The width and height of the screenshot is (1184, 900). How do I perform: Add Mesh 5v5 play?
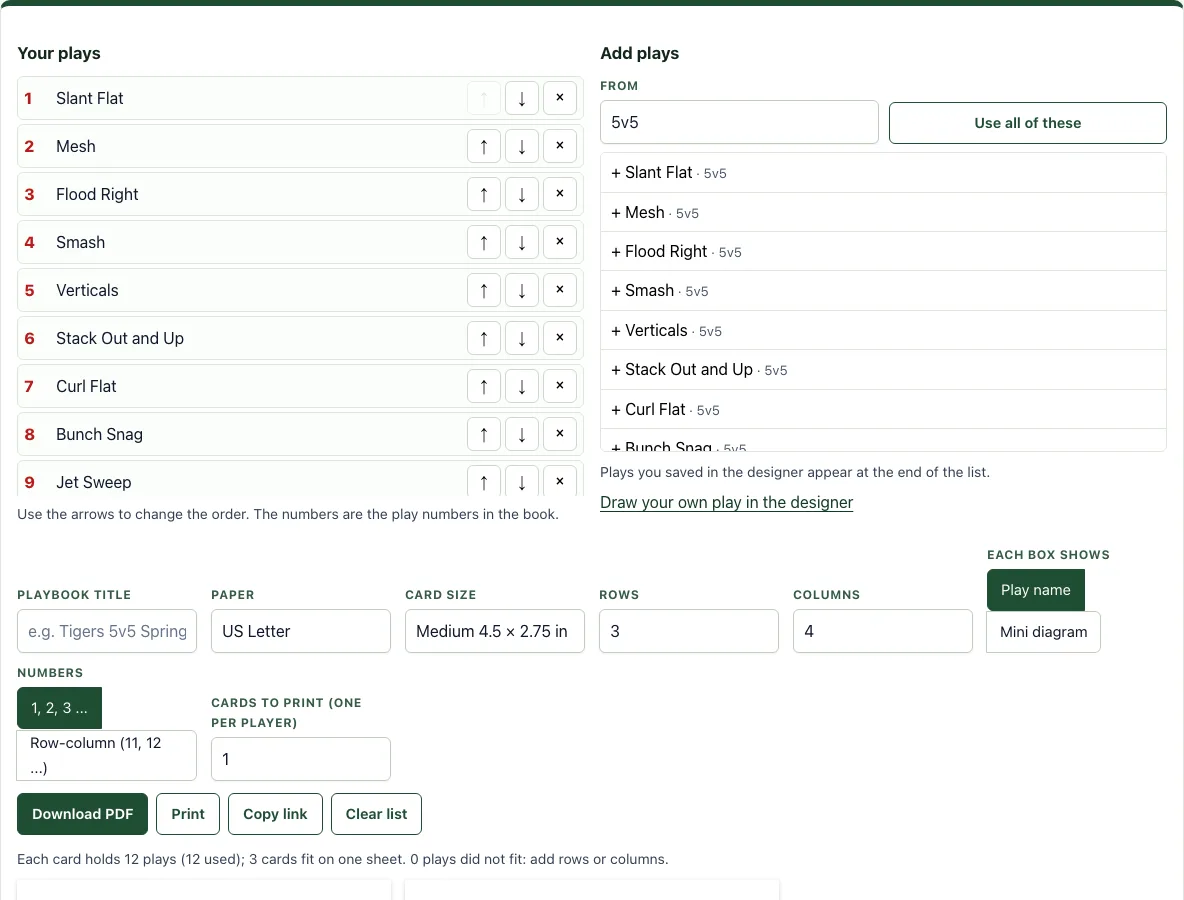[x=883, y=212]
